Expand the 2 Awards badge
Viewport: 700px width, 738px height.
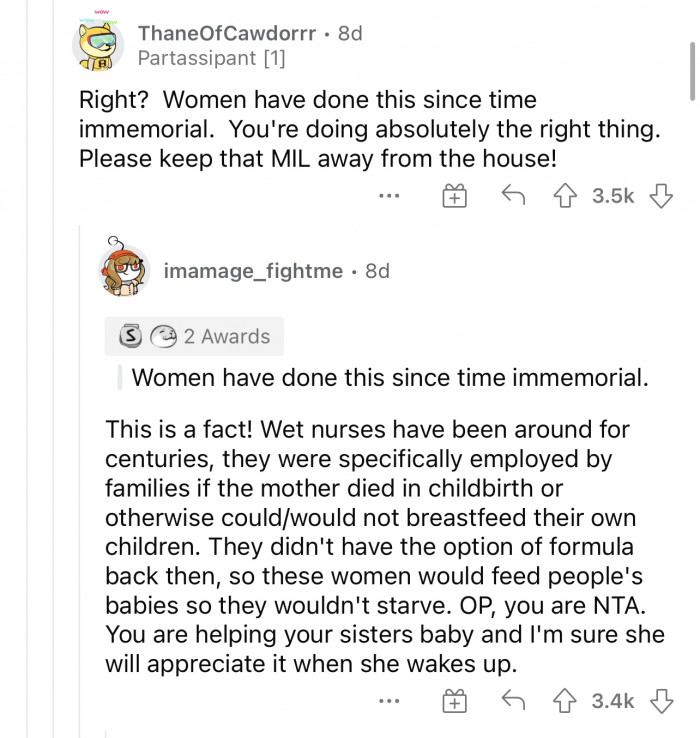click(x=194, y=337)
